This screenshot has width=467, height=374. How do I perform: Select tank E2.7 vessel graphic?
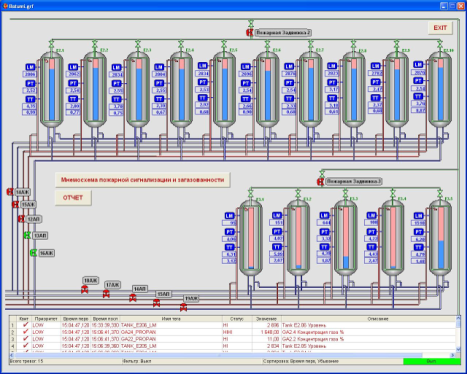311,90
